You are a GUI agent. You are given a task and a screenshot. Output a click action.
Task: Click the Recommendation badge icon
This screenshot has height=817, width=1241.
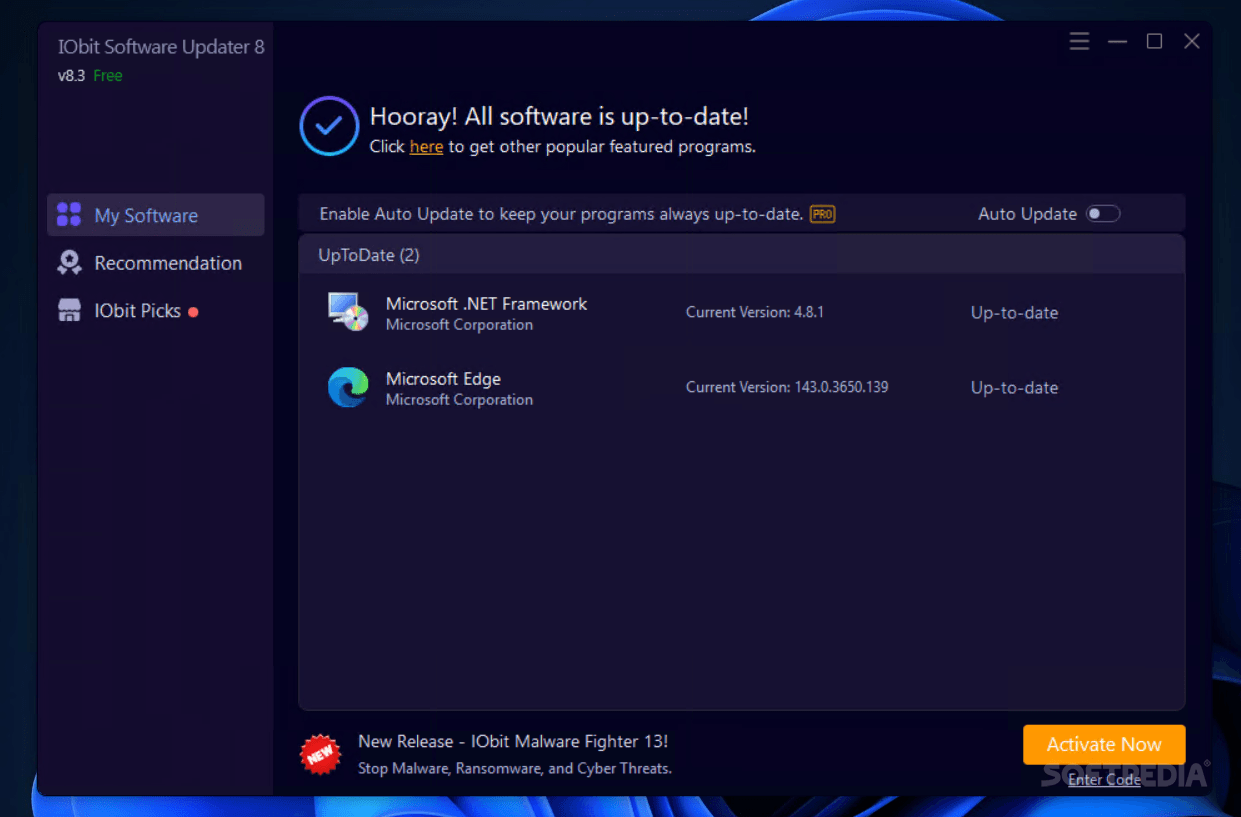[x=69, y=263]
